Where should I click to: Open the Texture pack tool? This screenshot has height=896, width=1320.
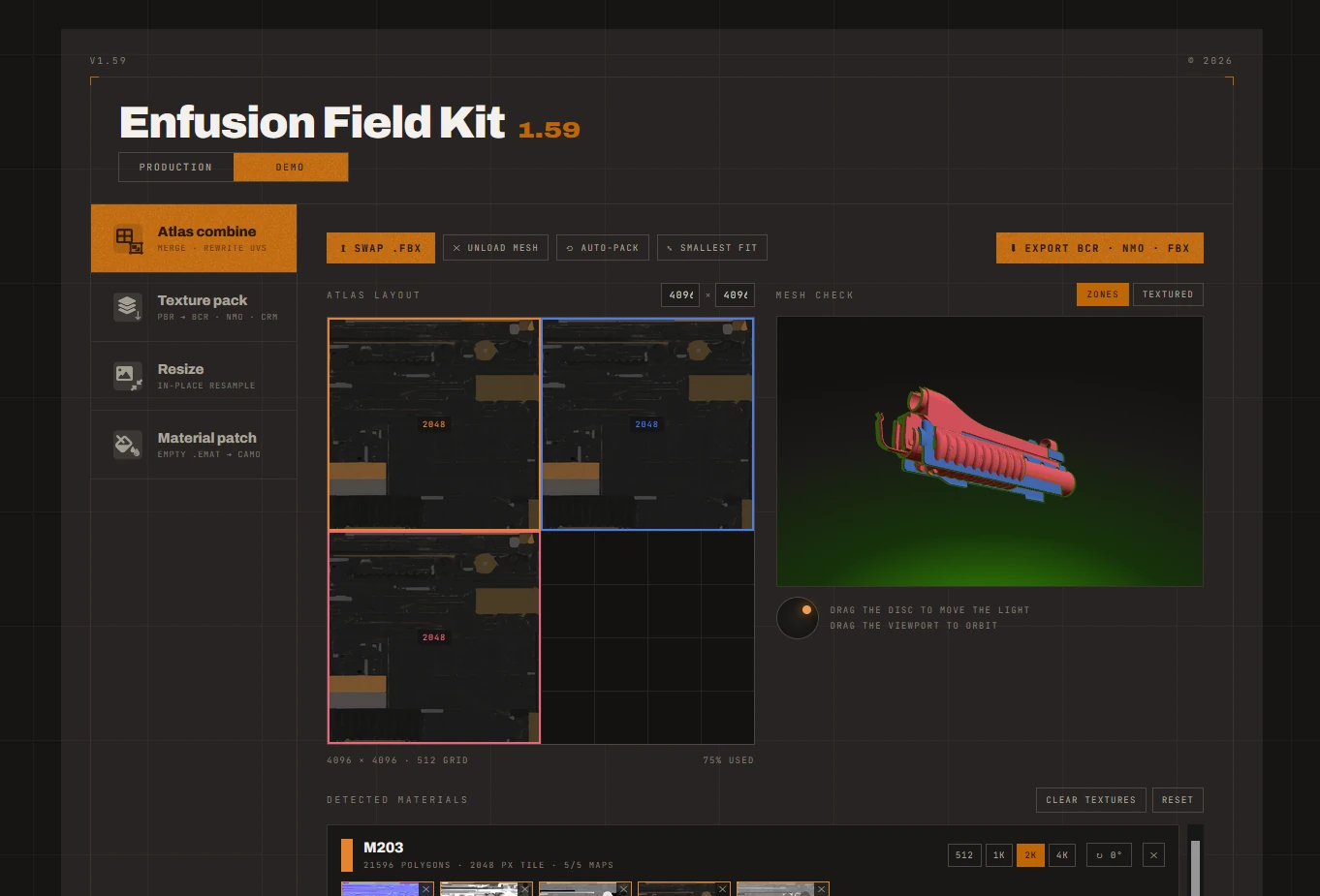pyautogui.click(x=194, y=307)
